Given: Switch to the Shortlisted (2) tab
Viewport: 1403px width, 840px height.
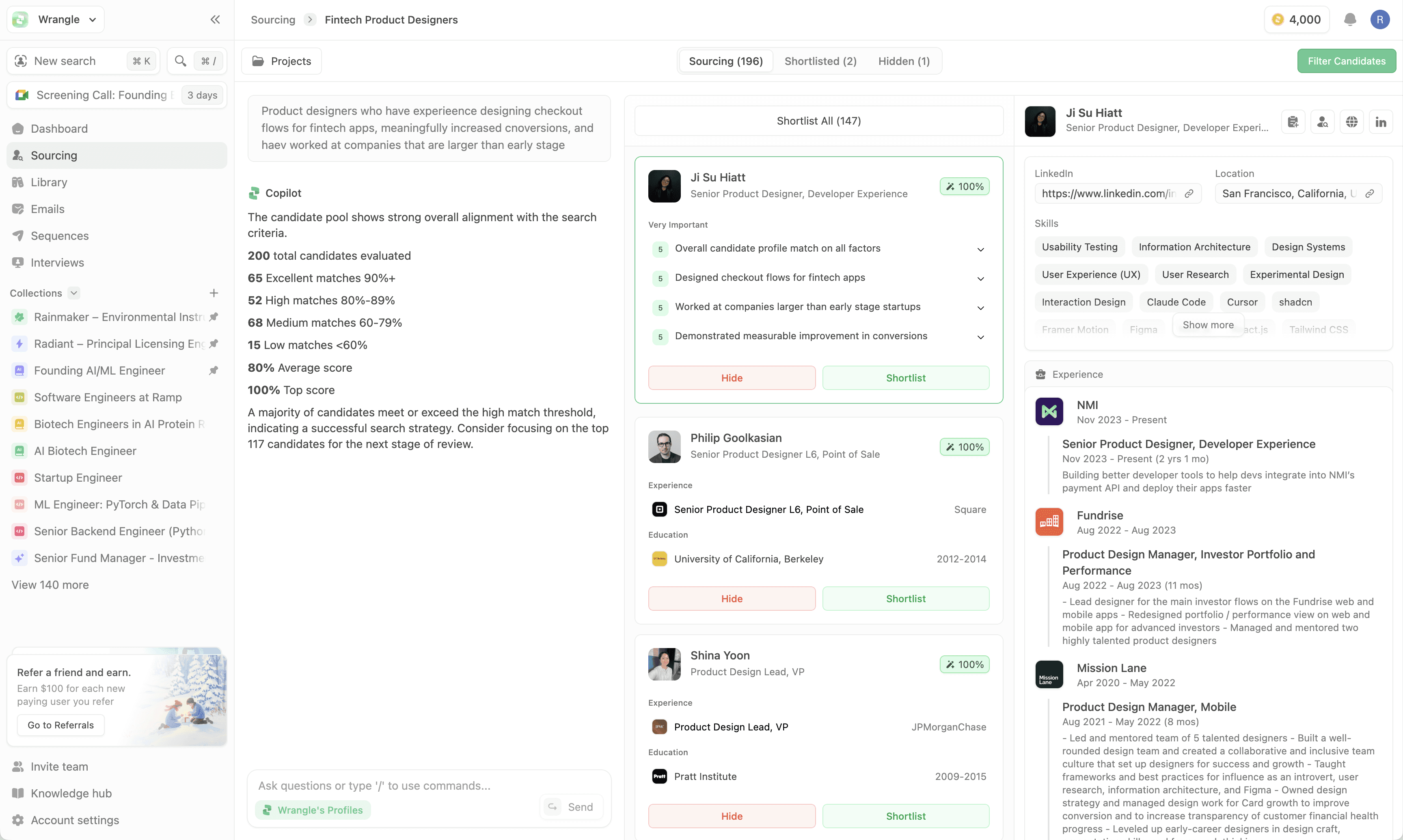Looking at the screenshot, I should (820, 61).
